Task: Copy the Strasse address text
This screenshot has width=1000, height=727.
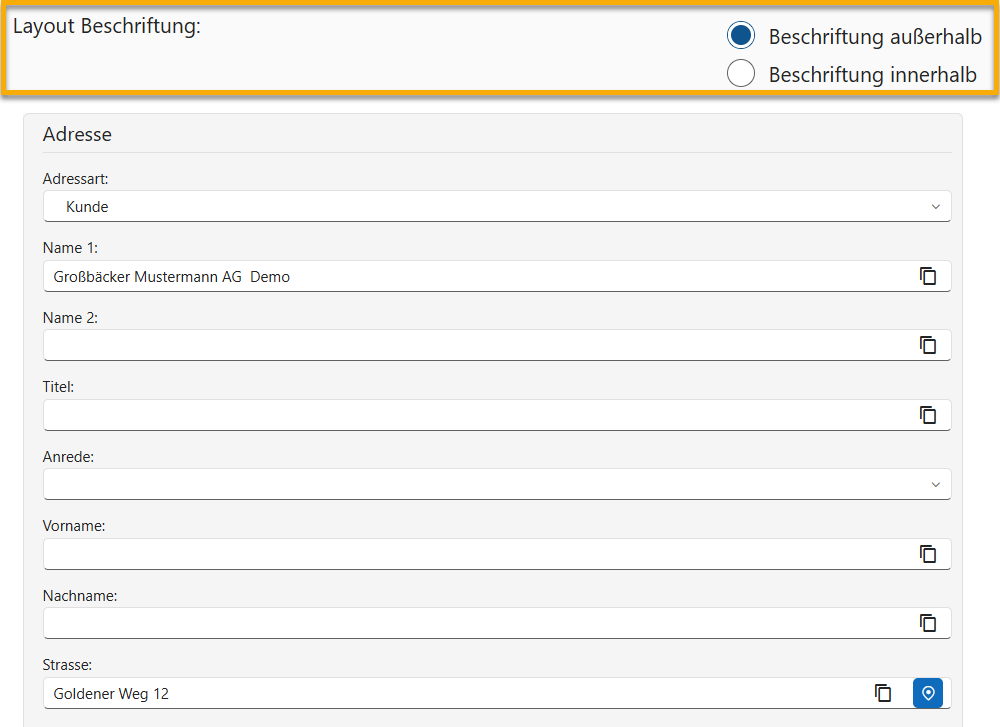Action: (883, 693)
